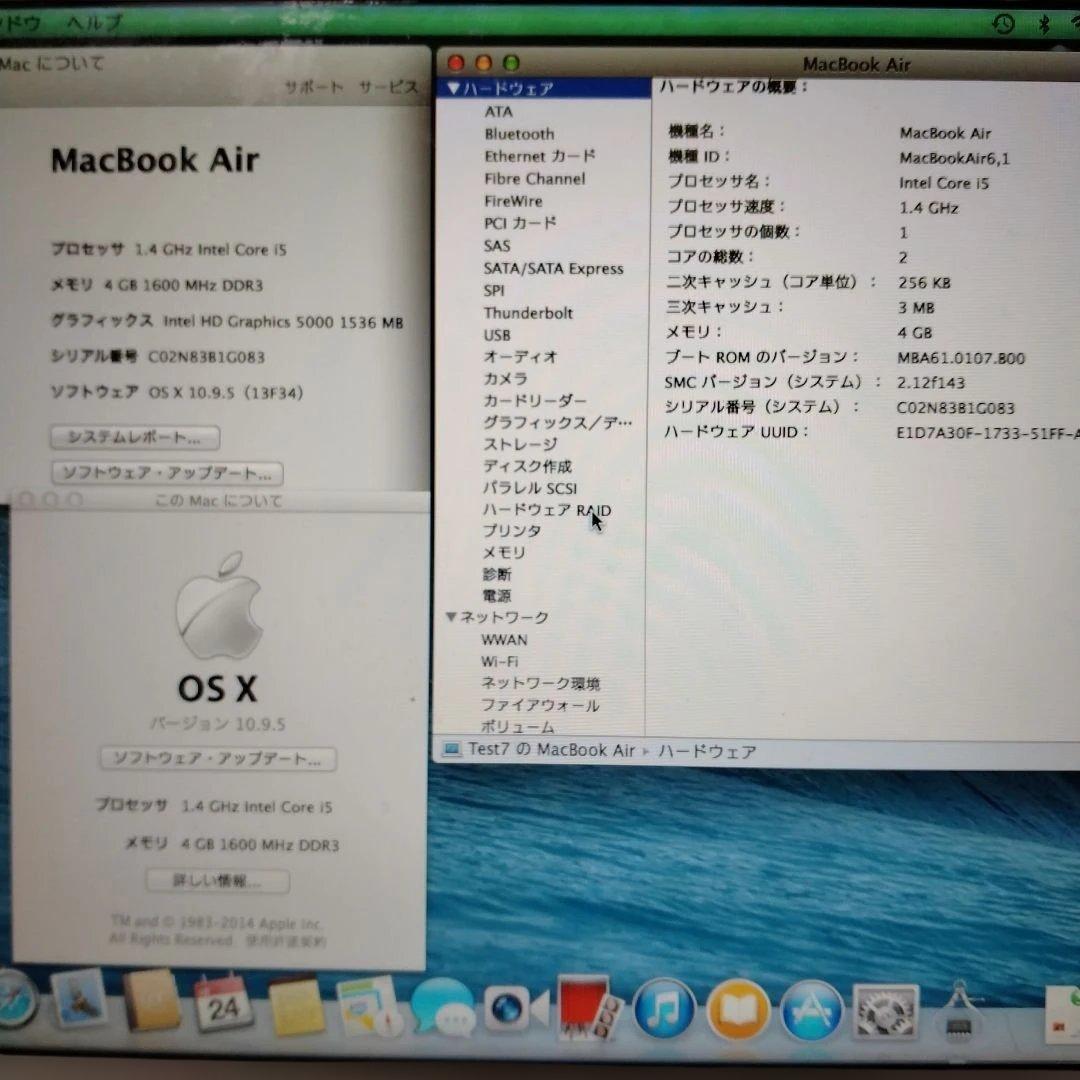Select Wi-Fi under the network section
1080x1080 pixels.
[498, 661]
